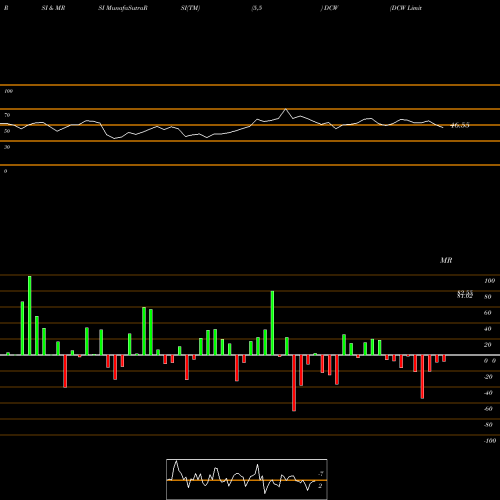Click the deepest red bar near -70
500x500 pixels.
(294, 383)
